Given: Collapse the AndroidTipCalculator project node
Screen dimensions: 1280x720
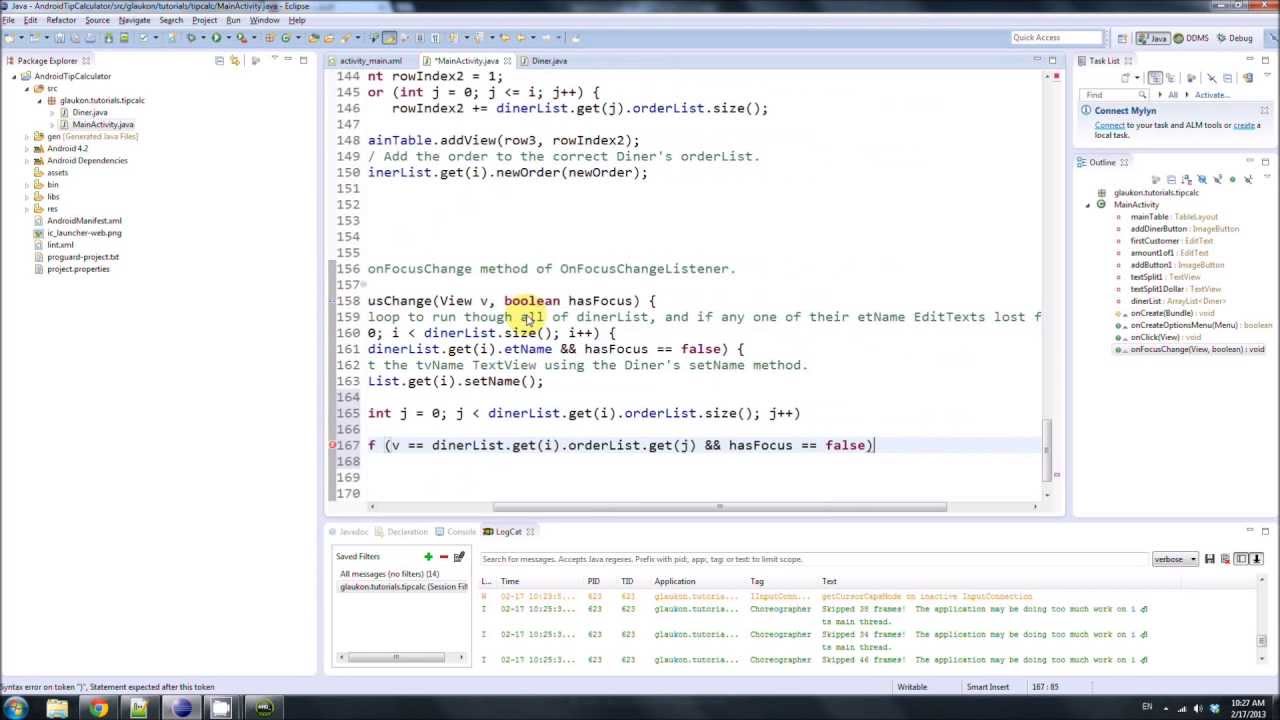Looking at the screenshot, I should point(14,76).
